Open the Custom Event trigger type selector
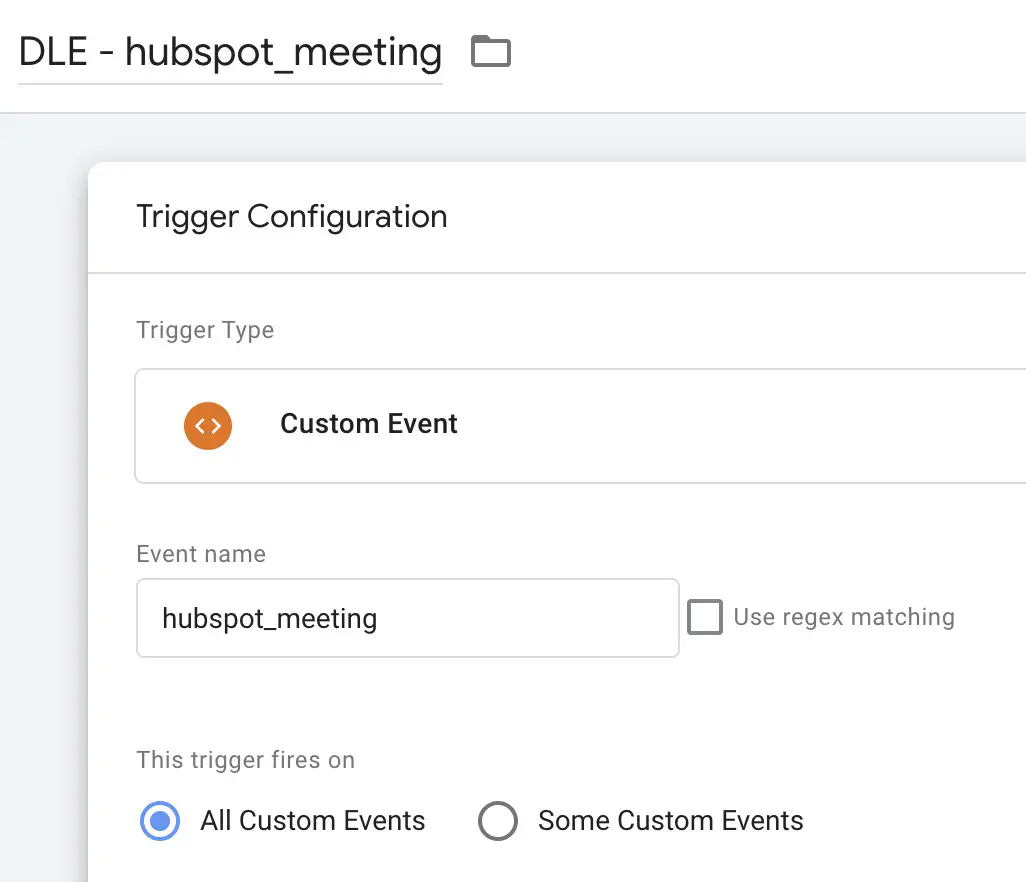Viewport: 1026px width, 882px height. point(580,426)
